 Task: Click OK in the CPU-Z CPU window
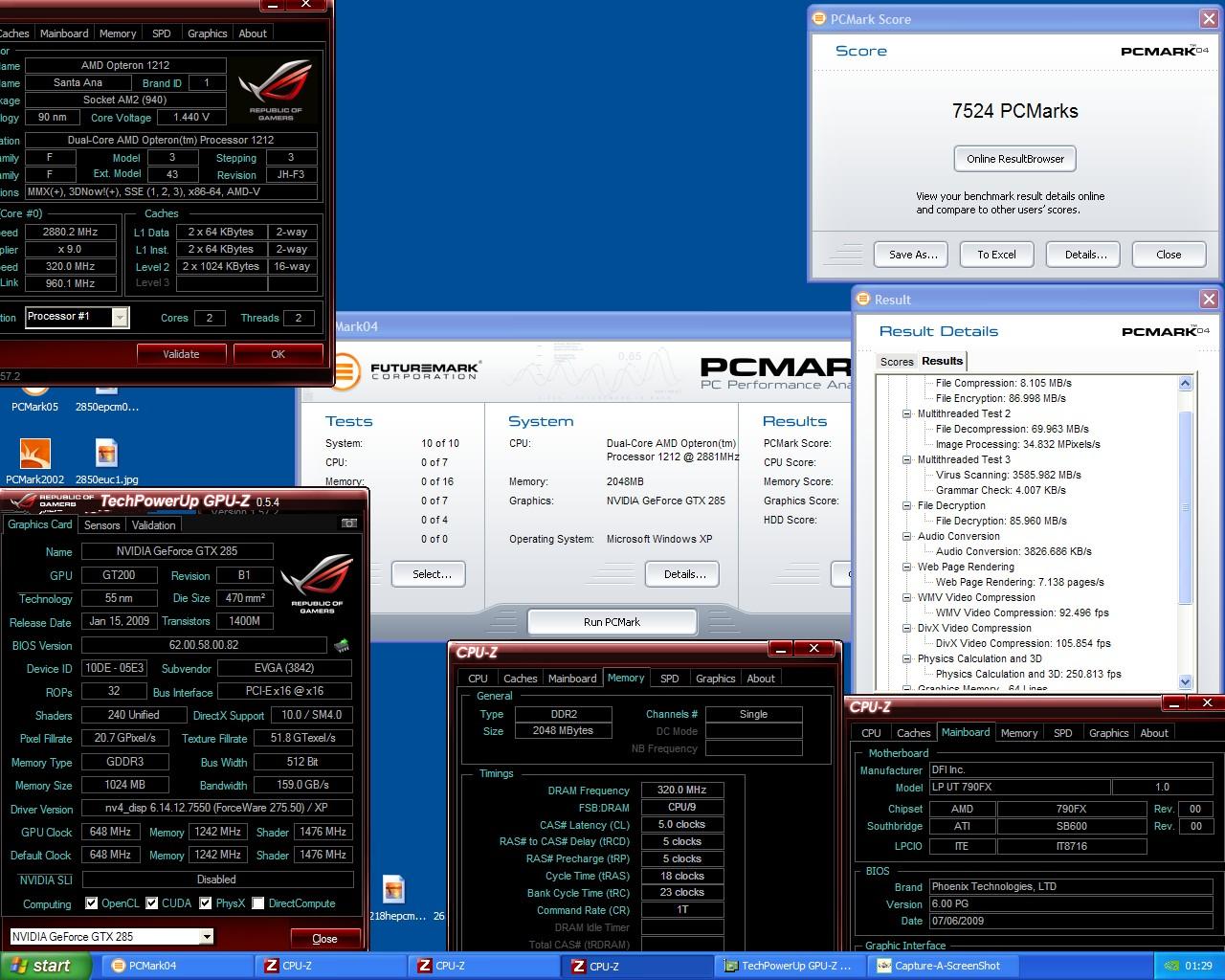pos(278,354)
